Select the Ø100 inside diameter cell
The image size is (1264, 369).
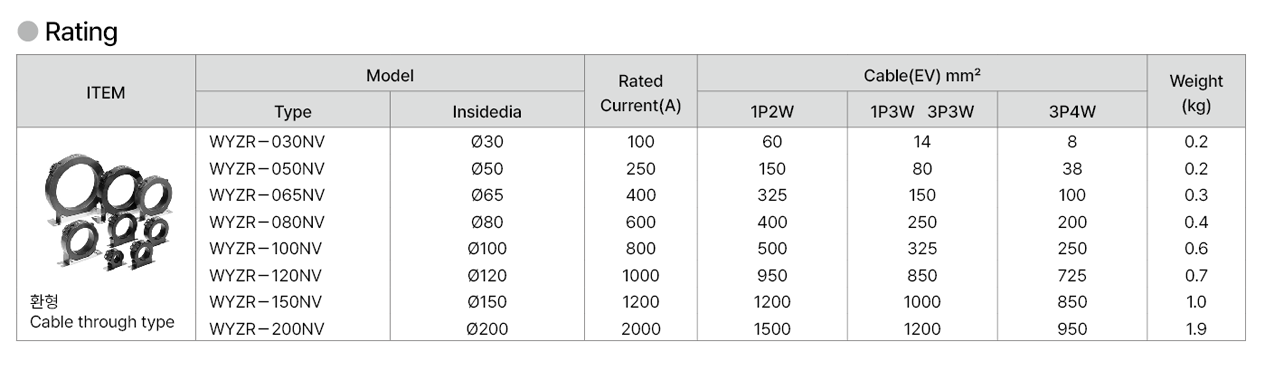[x=487, y=248]
